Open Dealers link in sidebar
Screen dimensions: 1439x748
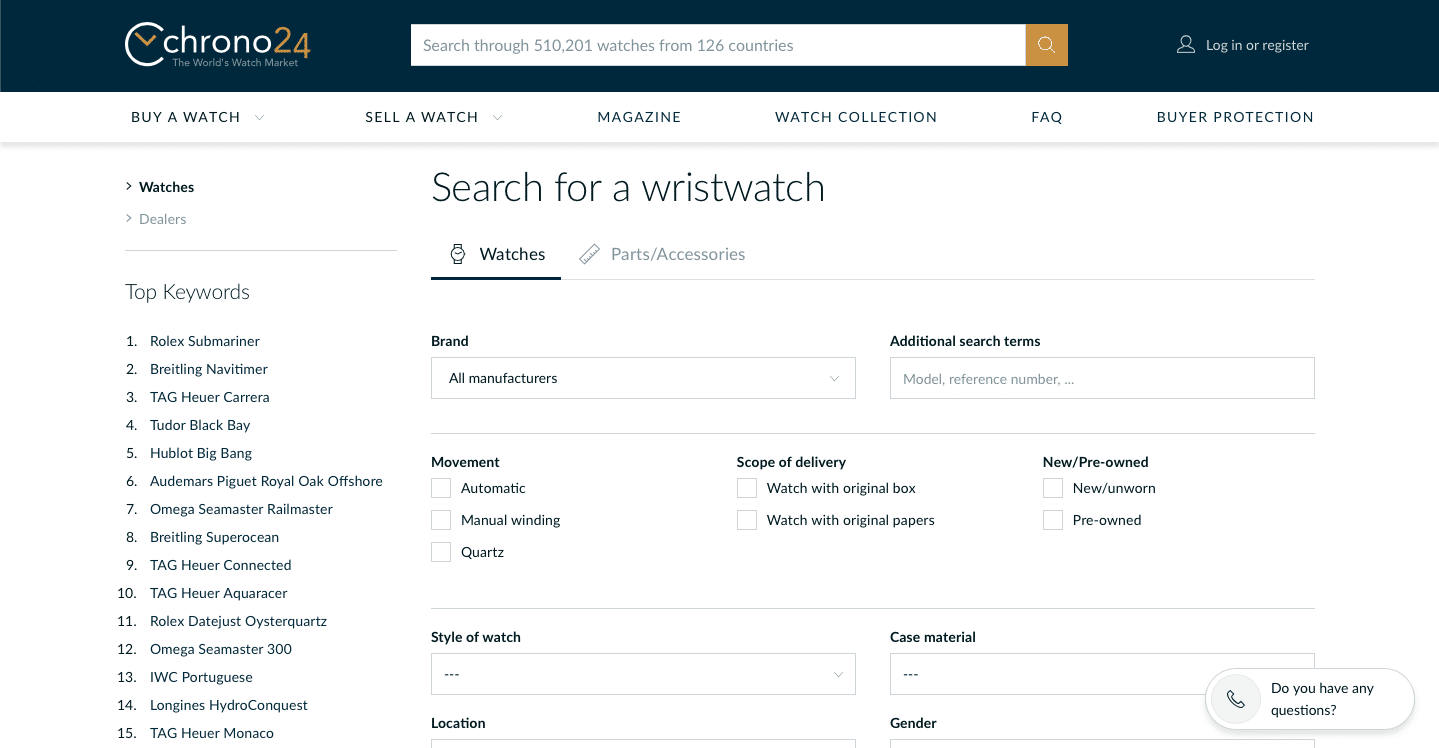coord(163,219)
